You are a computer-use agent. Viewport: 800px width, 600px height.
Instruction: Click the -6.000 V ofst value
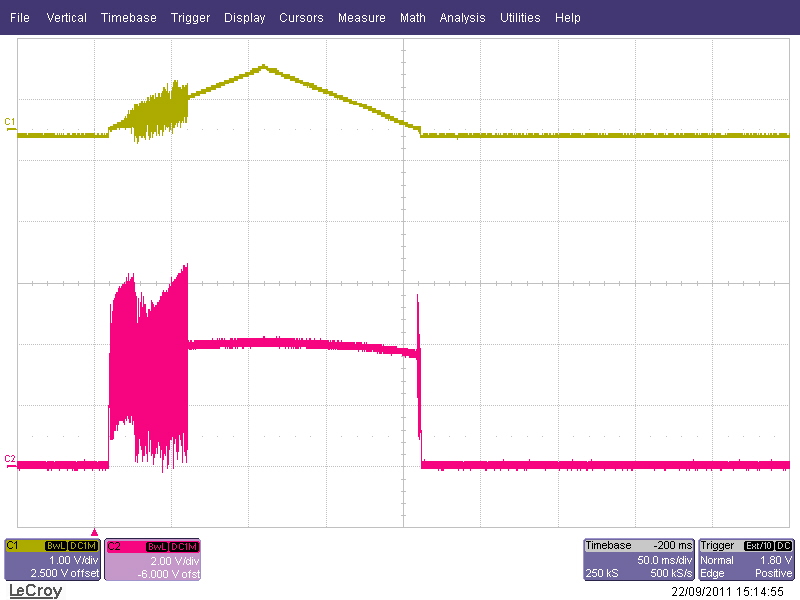(168, 574)
